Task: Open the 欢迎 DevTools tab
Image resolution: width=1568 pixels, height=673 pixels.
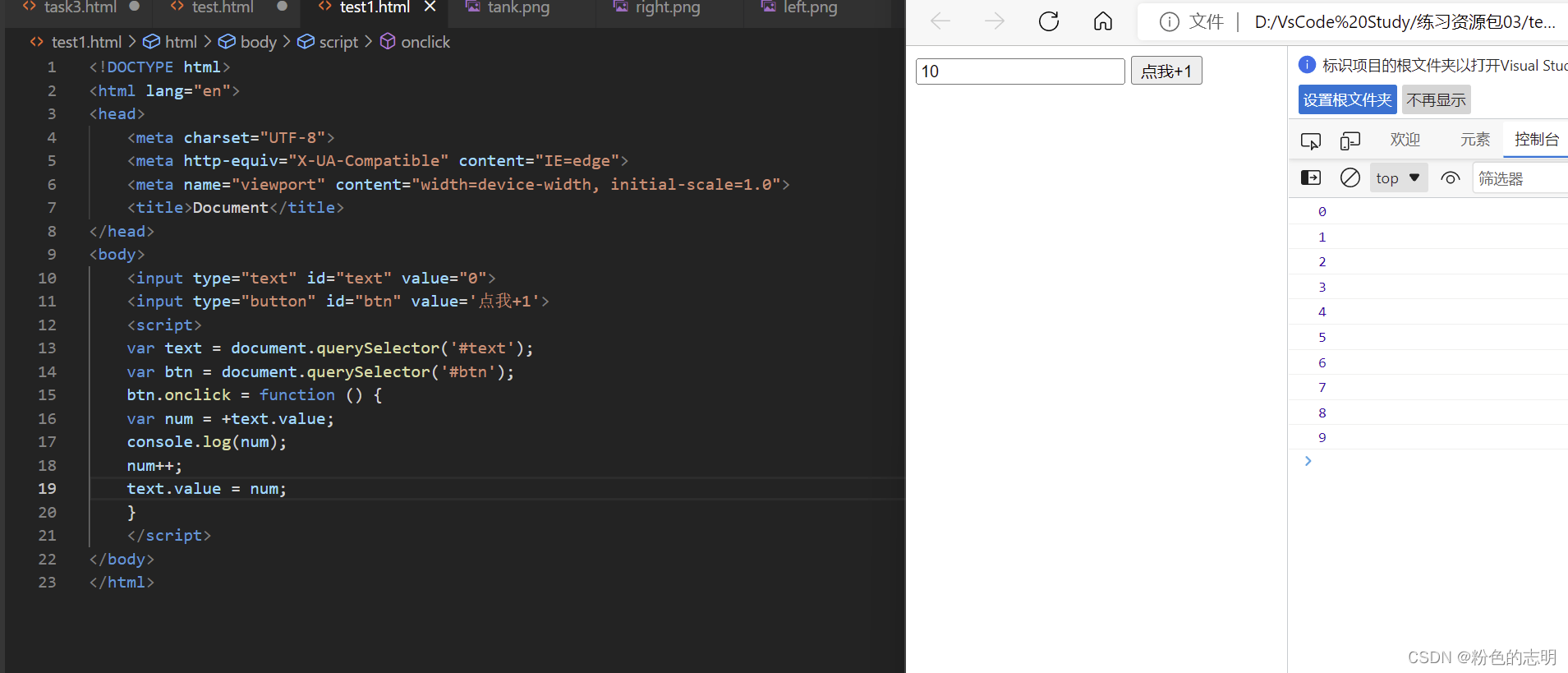Action: tap(1405, 140)
